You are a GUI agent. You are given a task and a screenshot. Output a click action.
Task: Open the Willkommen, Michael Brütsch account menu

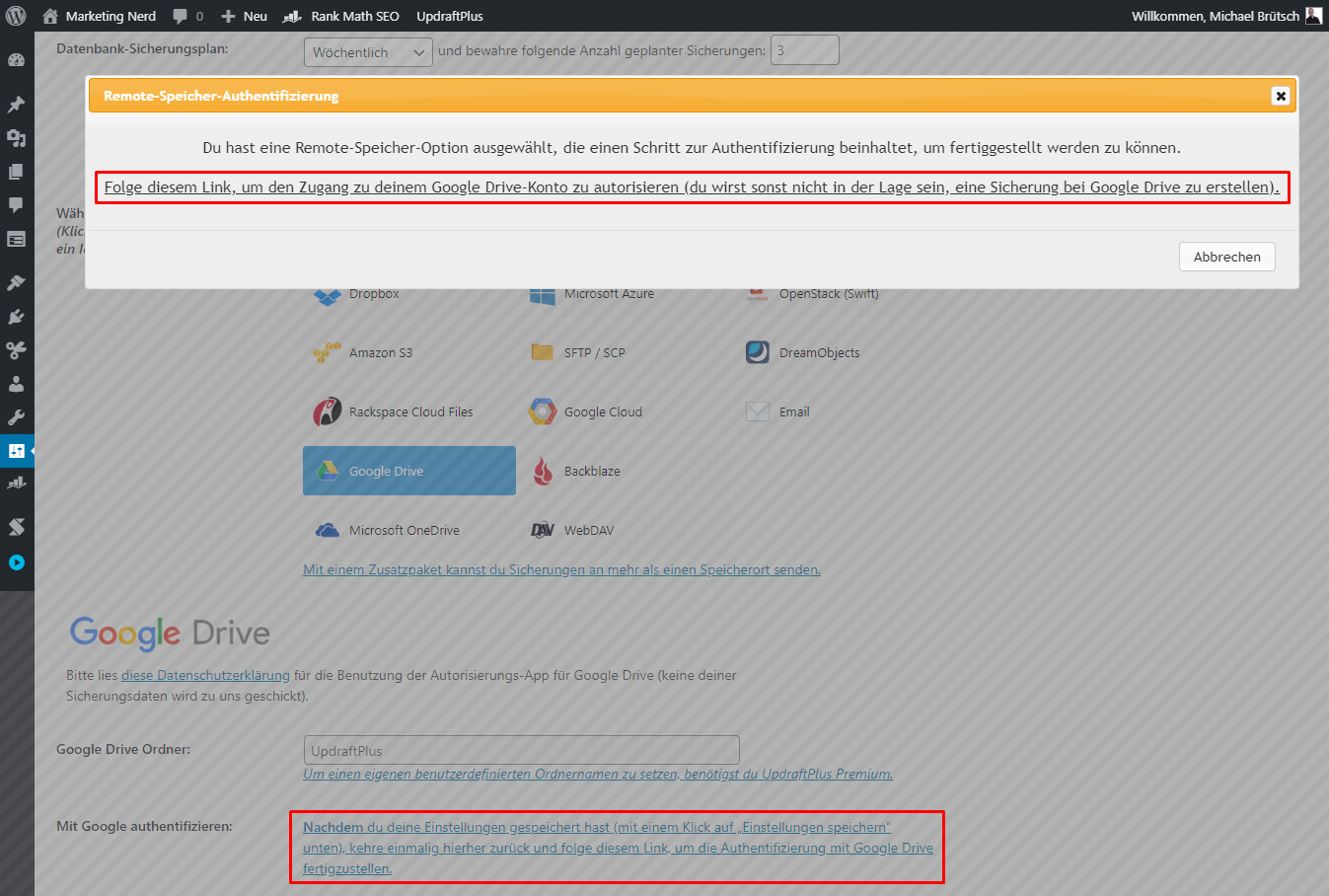tap(1226, 16)
